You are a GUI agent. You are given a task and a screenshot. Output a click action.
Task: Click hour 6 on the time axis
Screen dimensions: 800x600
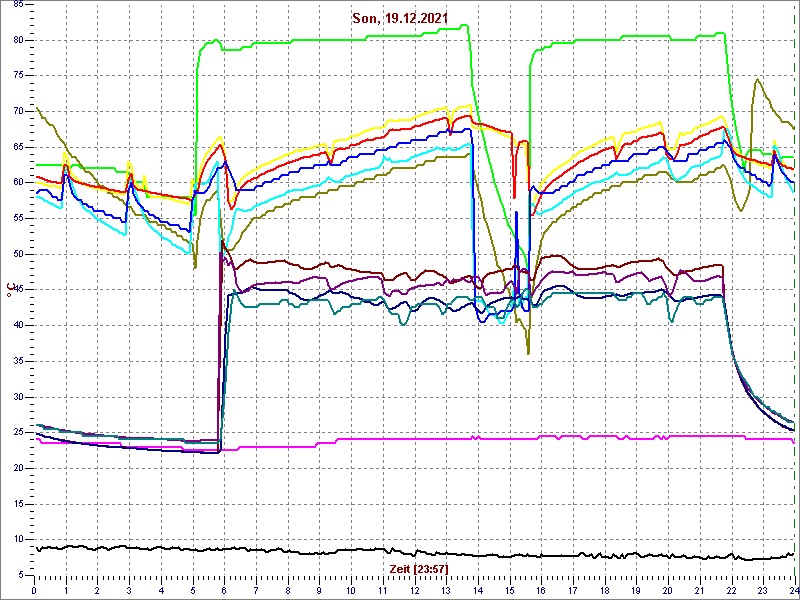(x=224, y=589)
